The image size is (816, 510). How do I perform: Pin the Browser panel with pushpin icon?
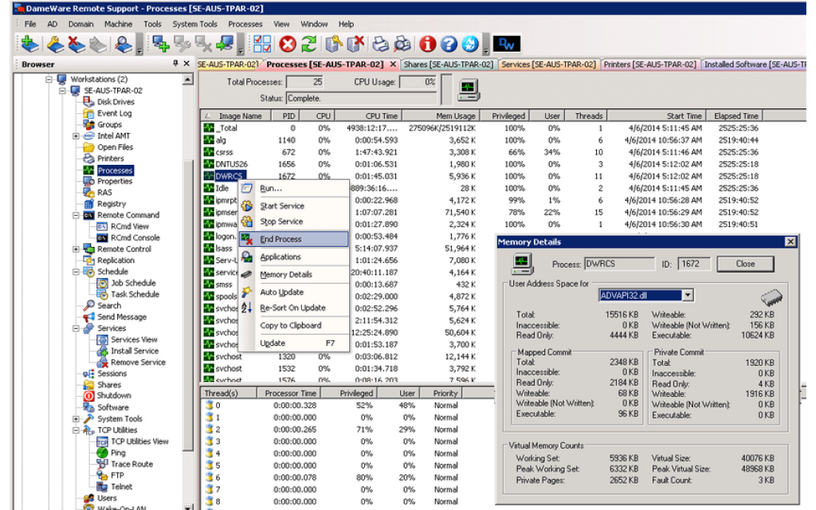[175, 63]
